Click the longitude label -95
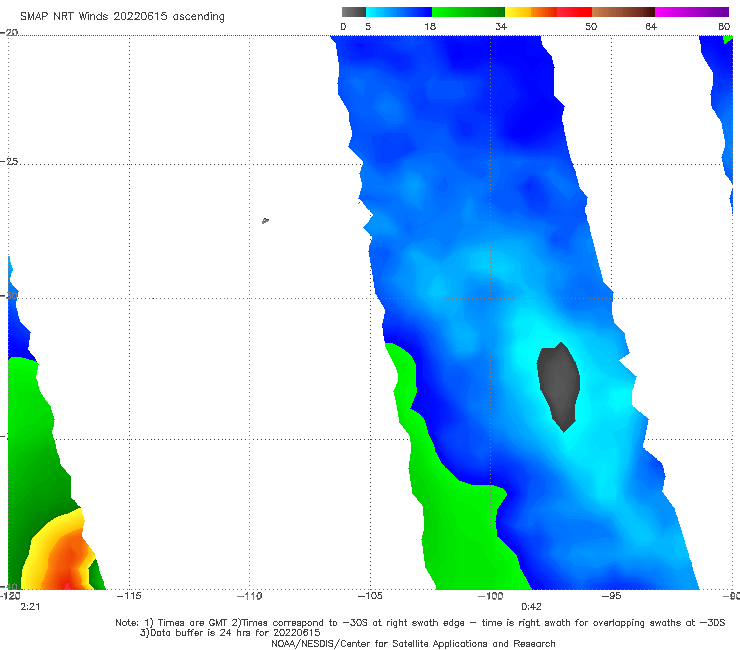The width and height of the screenshot is (740, 650). click(611, 596)
